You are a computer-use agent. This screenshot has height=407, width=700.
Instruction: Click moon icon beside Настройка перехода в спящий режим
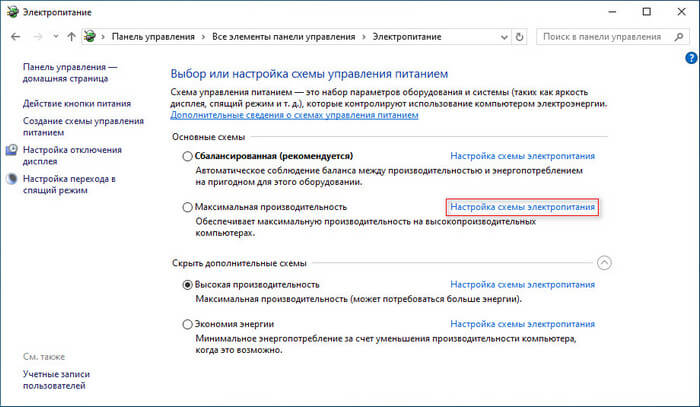12,180
